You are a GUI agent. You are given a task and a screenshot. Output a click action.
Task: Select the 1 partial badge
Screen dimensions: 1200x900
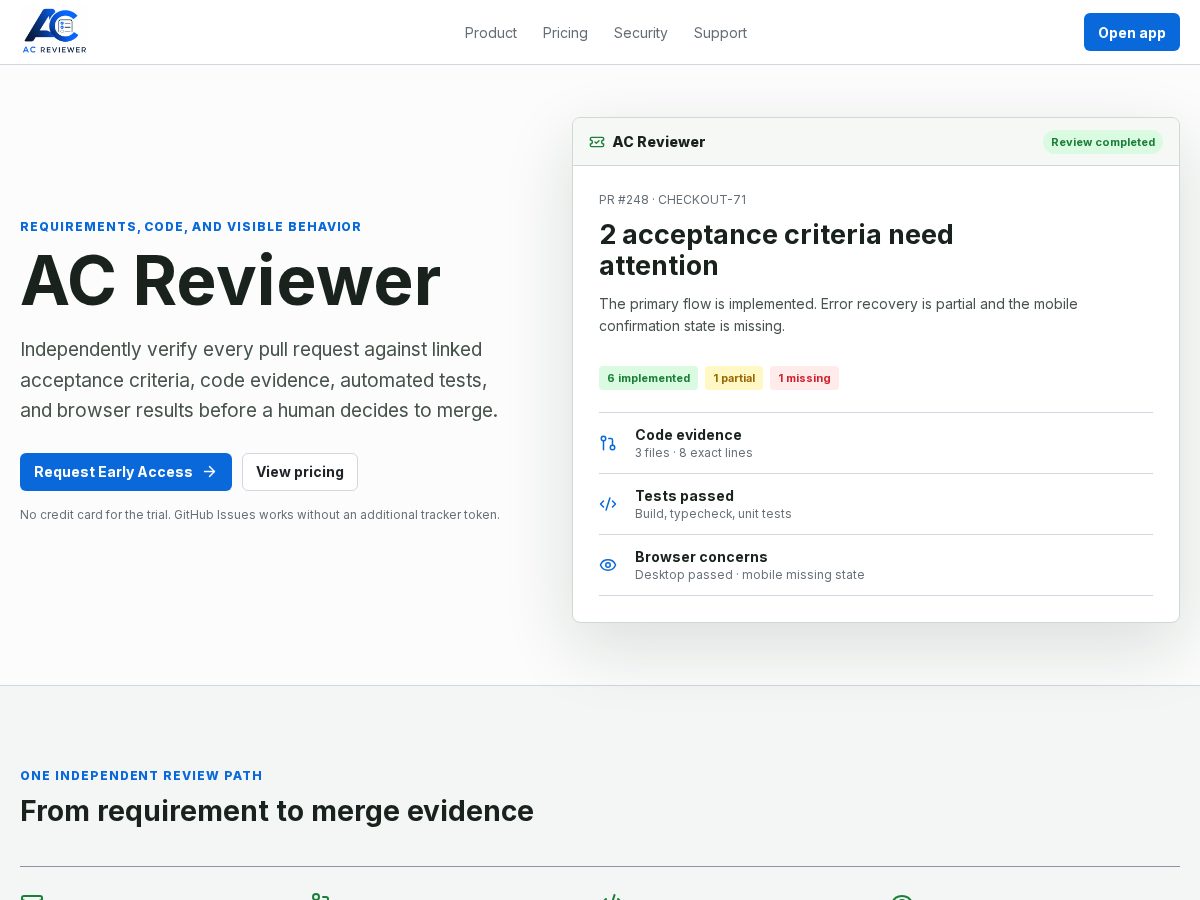[x=734, y=378]
